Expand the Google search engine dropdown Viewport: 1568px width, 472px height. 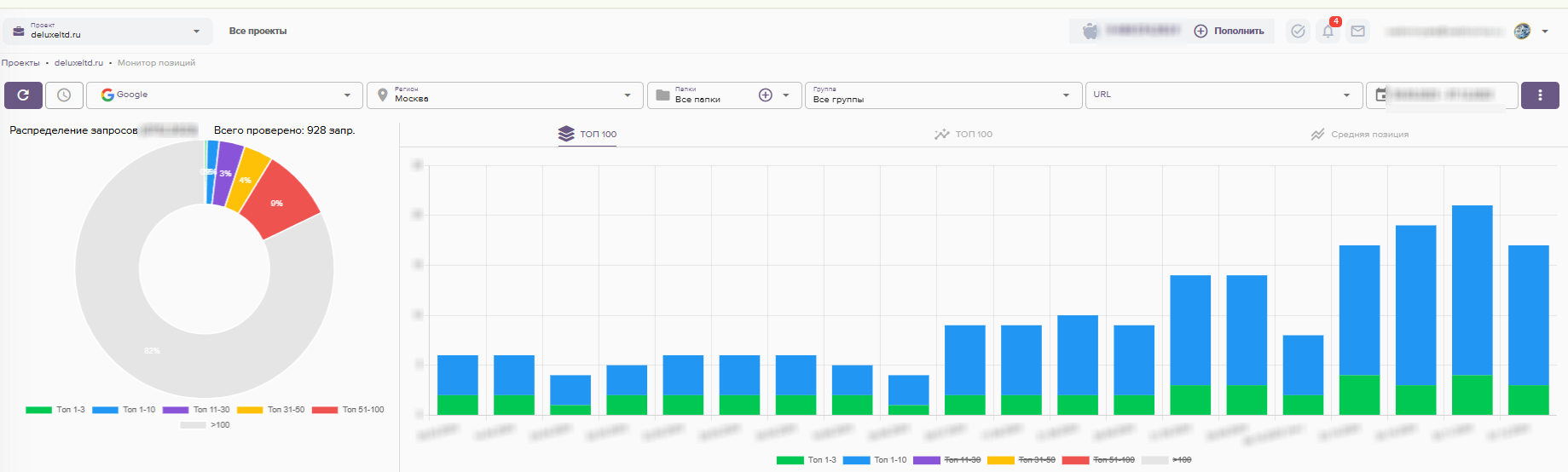point(224,95)
